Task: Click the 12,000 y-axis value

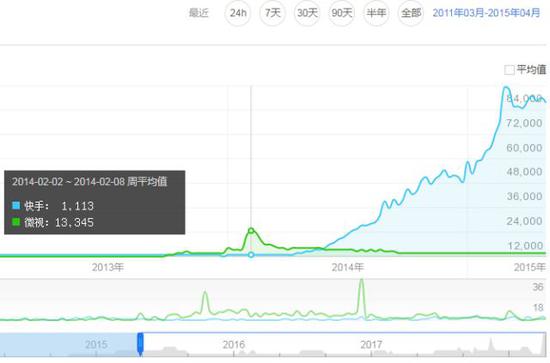Action: point(524,246)
